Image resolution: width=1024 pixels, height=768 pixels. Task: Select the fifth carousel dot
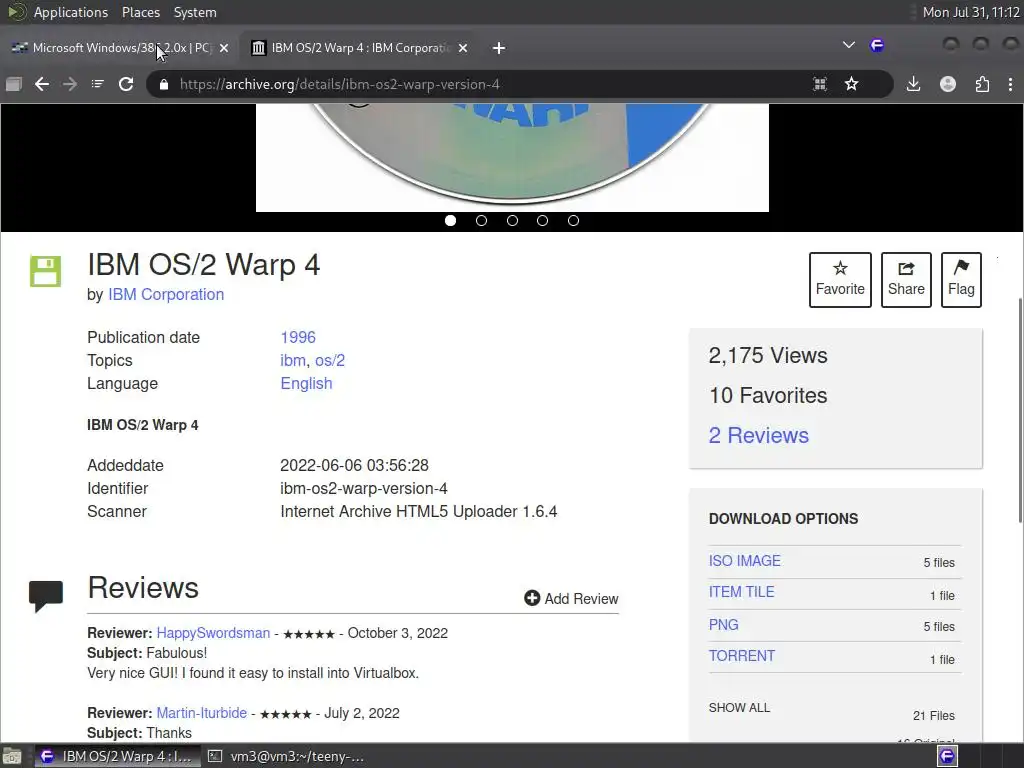point(573,221)
